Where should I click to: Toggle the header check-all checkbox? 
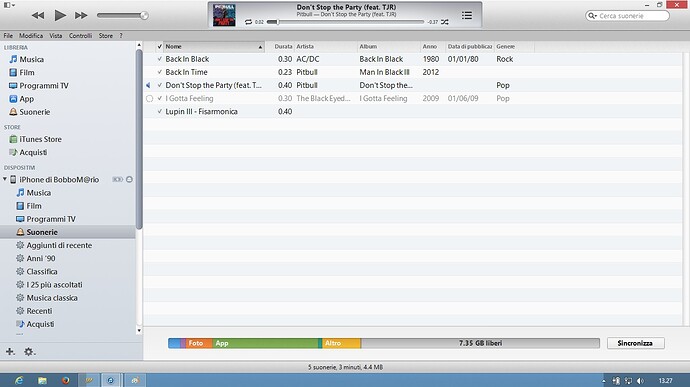click(x=160, y=47)
